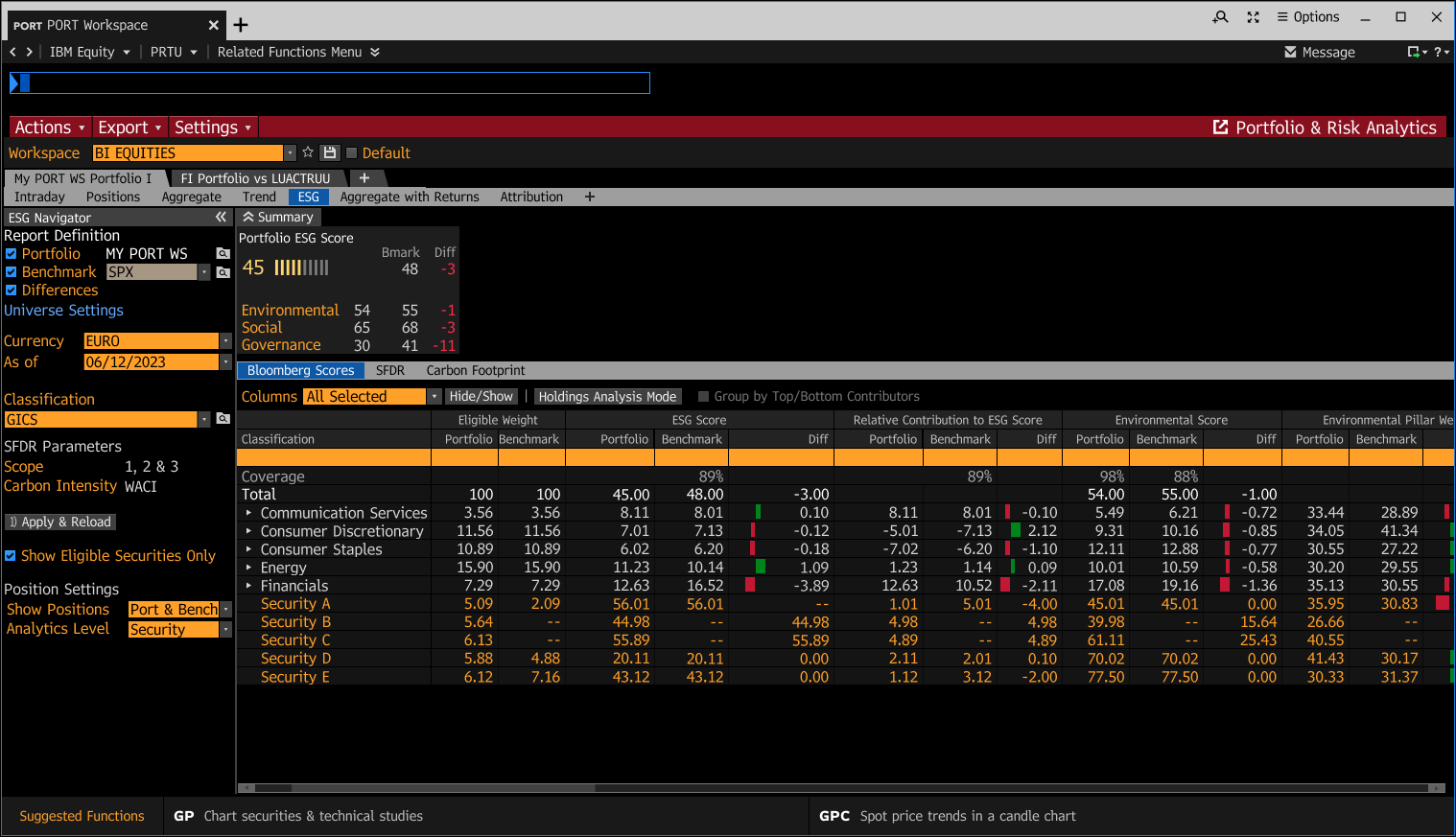Click the GP suggested function
Image resolution: width=1456 pixels, height=837 pixels.
coord(298,816)
